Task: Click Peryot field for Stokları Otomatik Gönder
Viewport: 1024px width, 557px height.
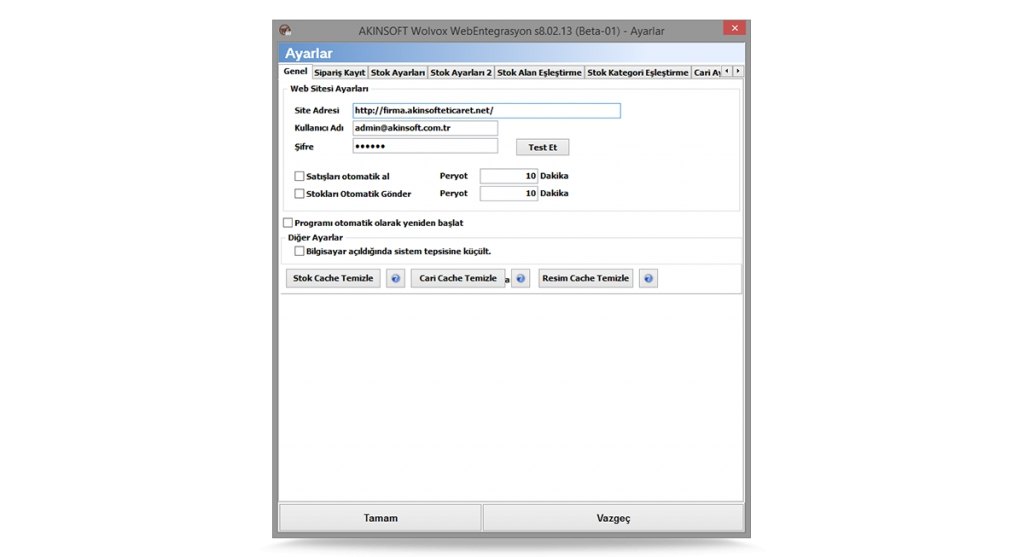Action: [509, 194]
